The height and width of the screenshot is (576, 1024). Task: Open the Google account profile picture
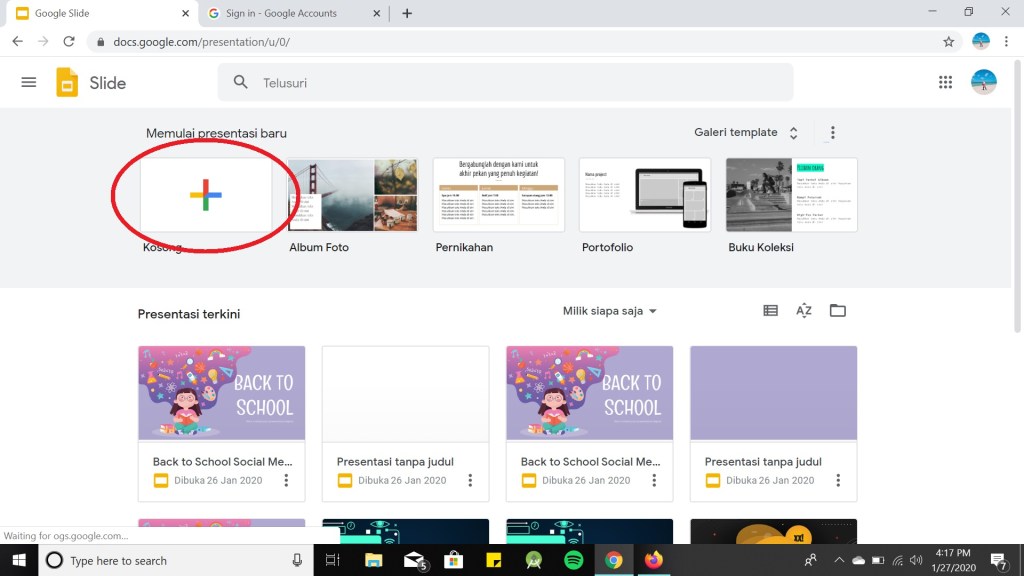point(984,83)
